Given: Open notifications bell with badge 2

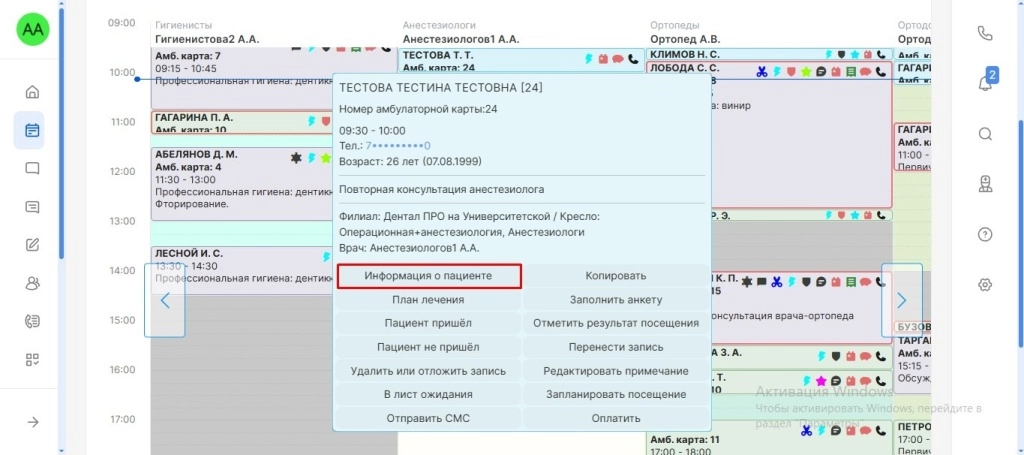Looking at the screenshot, I should click(x=985, y=83).
